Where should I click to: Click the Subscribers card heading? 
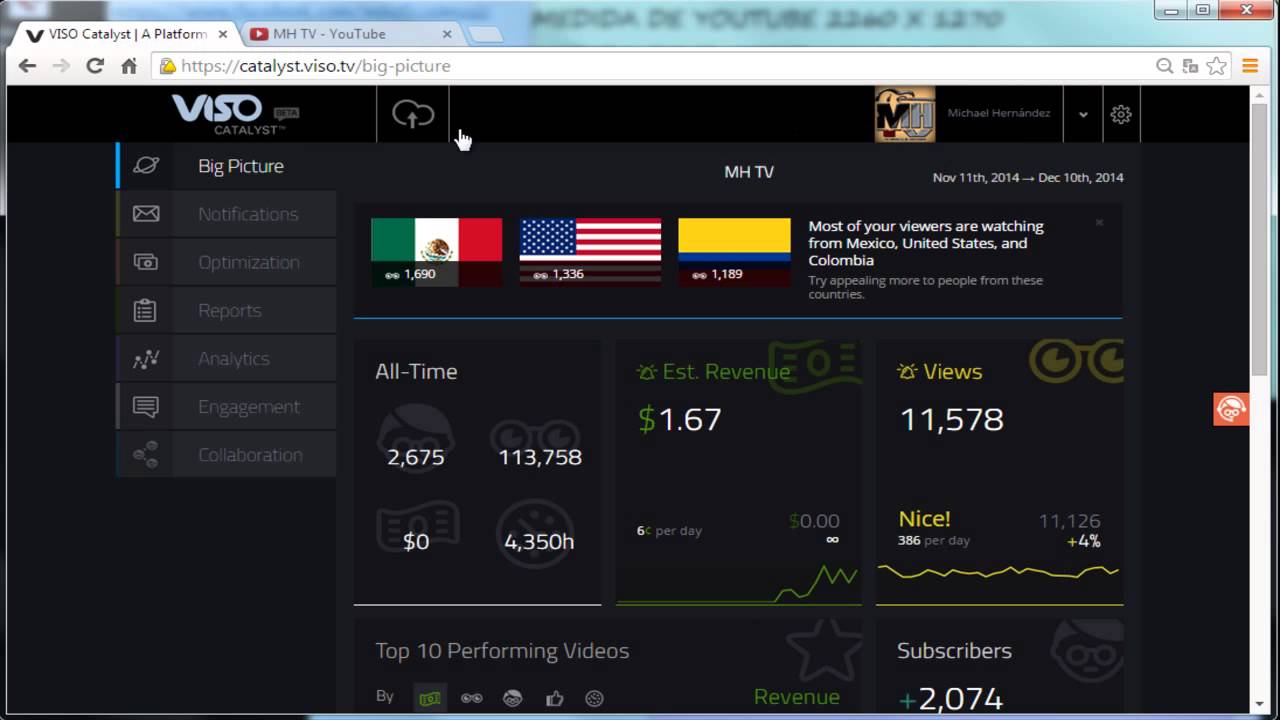pos(954,651)
